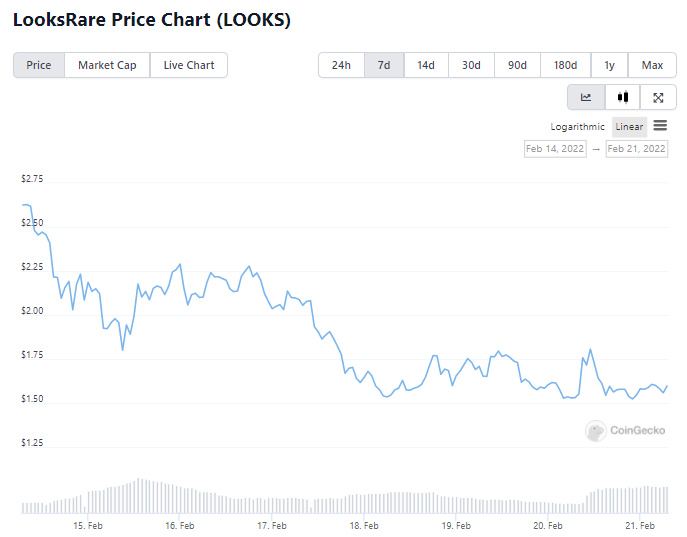View 1y price history
Screen dimensions: 687x537
(x=609, y=65)
